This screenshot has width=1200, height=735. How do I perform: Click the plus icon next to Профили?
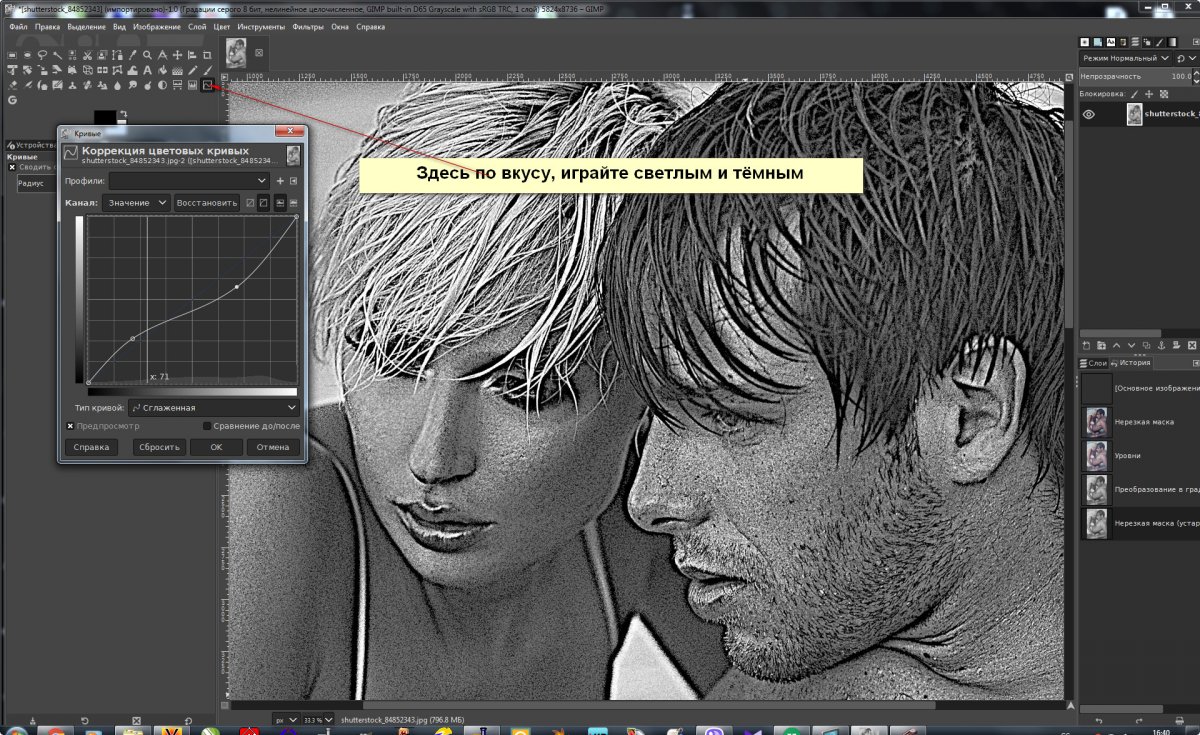point(280,181)
